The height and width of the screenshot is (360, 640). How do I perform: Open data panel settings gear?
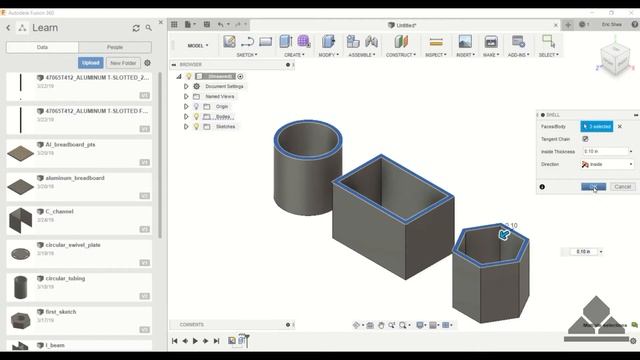(147, 63)
